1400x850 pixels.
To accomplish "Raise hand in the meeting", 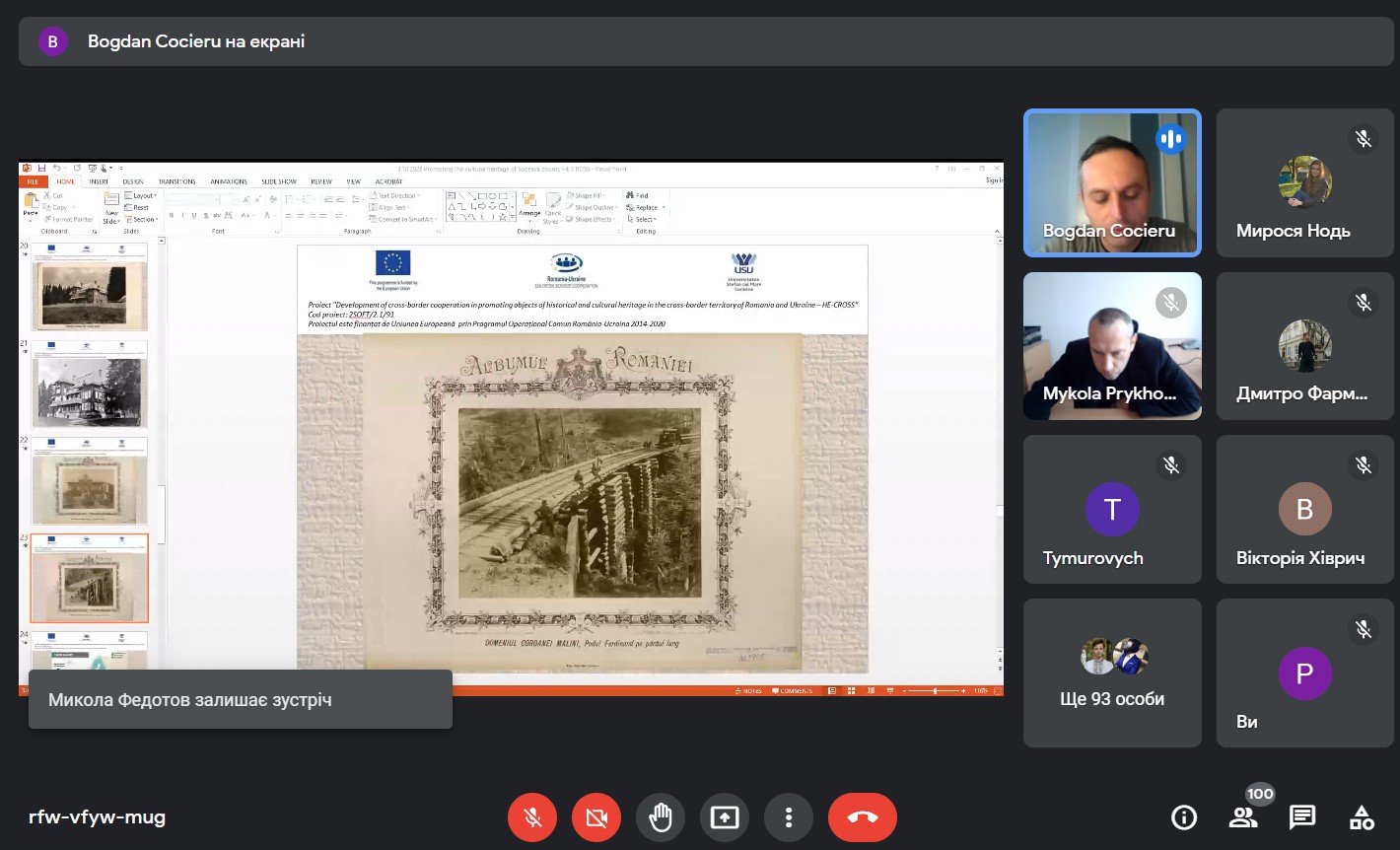I will click(x=661, y=817).
